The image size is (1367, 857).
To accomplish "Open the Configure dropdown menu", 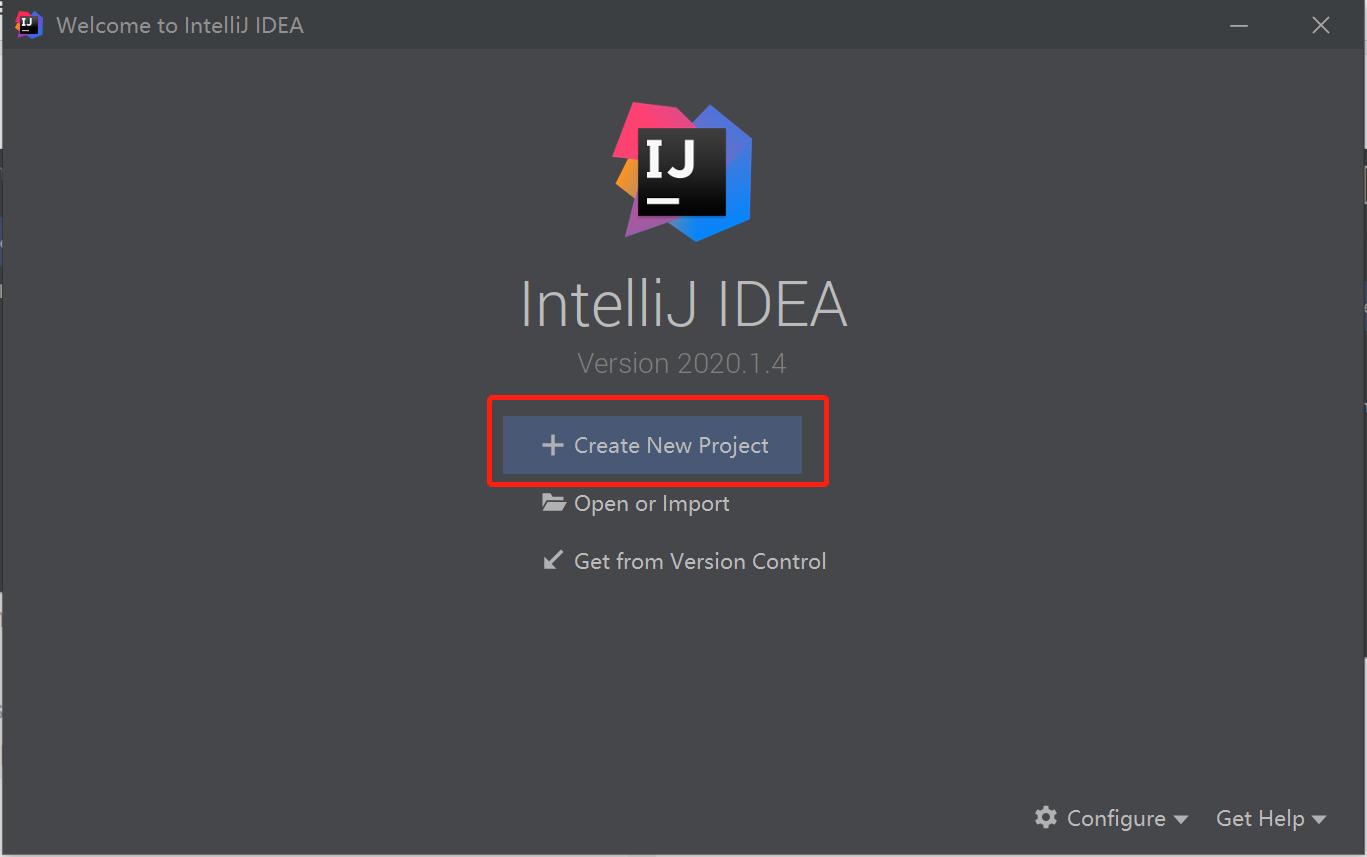I will [x=1117, y=818].
